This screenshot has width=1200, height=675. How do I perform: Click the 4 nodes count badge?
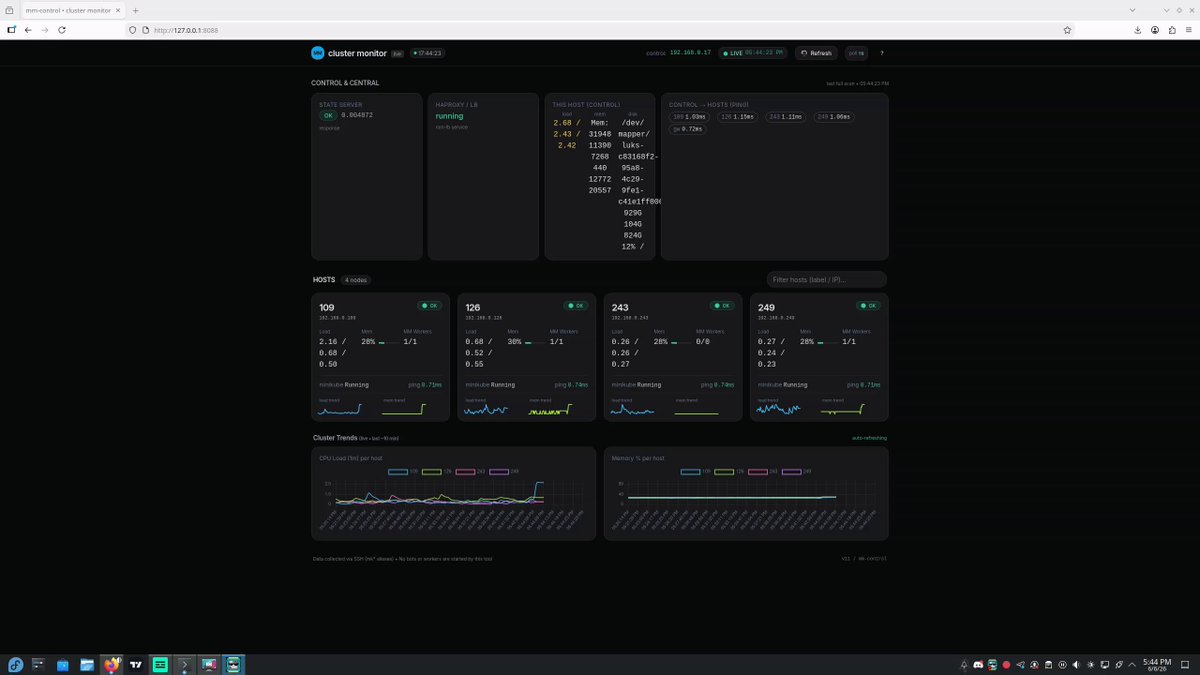point(355,280)
